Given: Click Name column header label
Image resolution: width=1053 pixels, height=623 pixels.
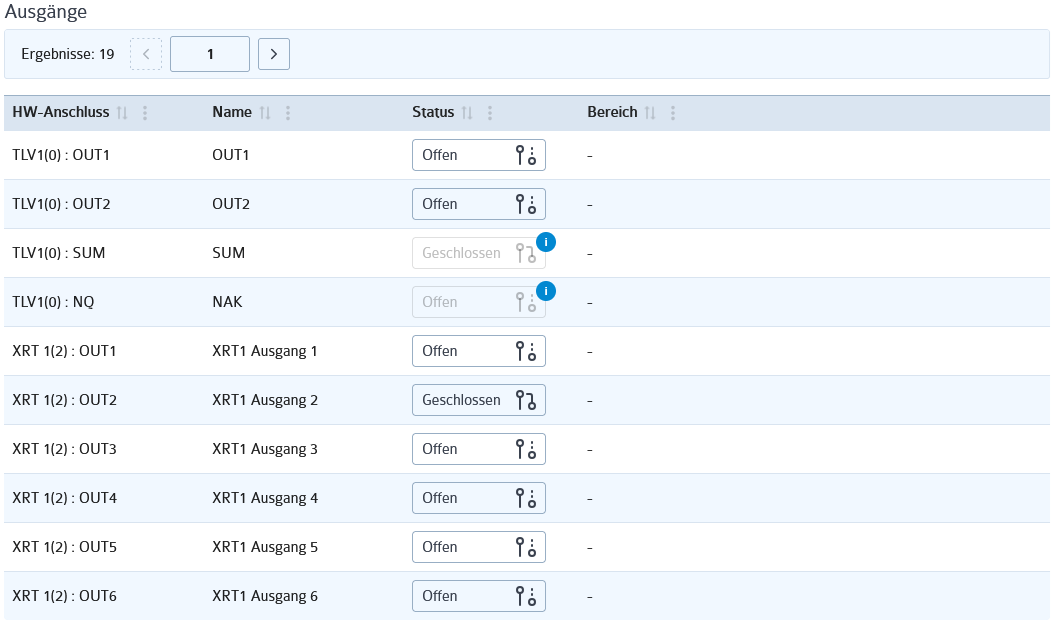Looking at the screenshot, I should [x=232, y=112].
